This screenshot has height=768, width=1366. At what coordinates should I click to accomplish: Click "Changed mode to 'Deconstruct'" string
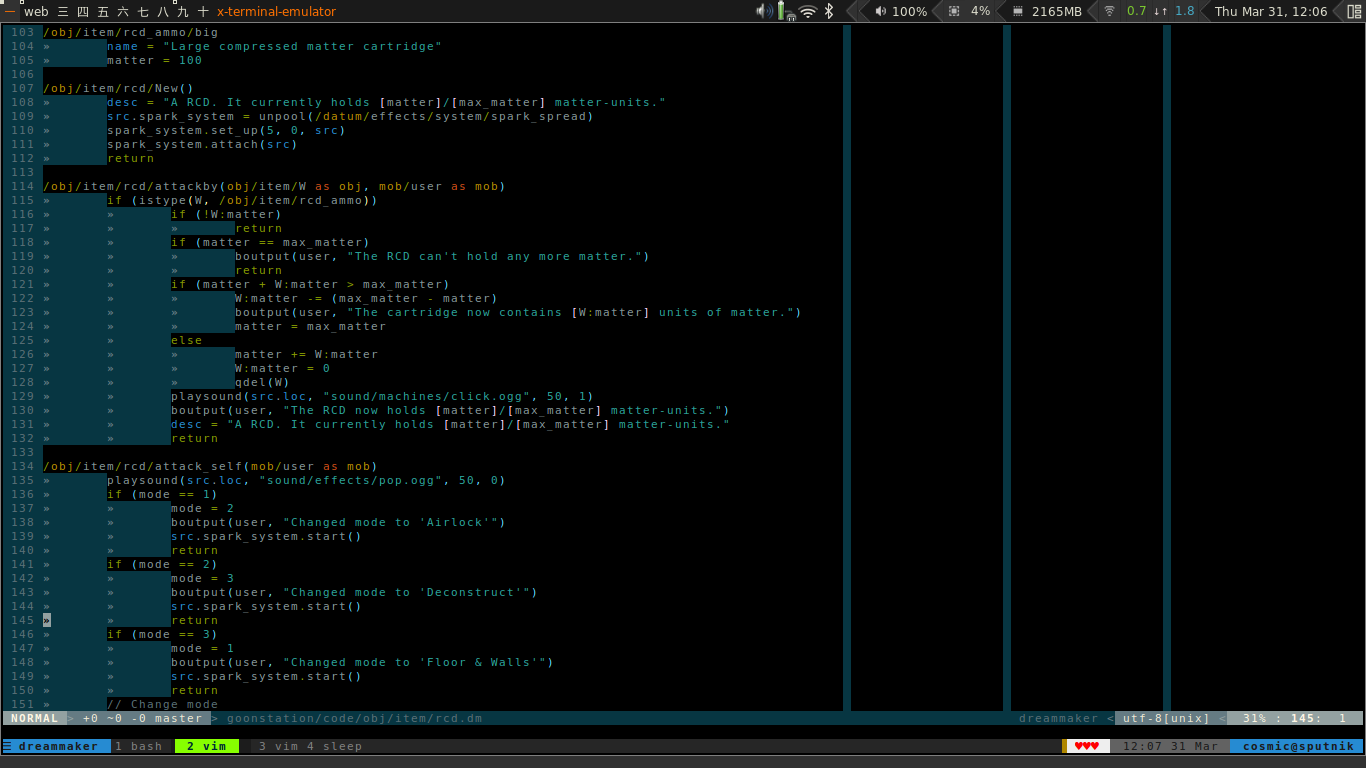pyautogui.click(x=406, y=592)
